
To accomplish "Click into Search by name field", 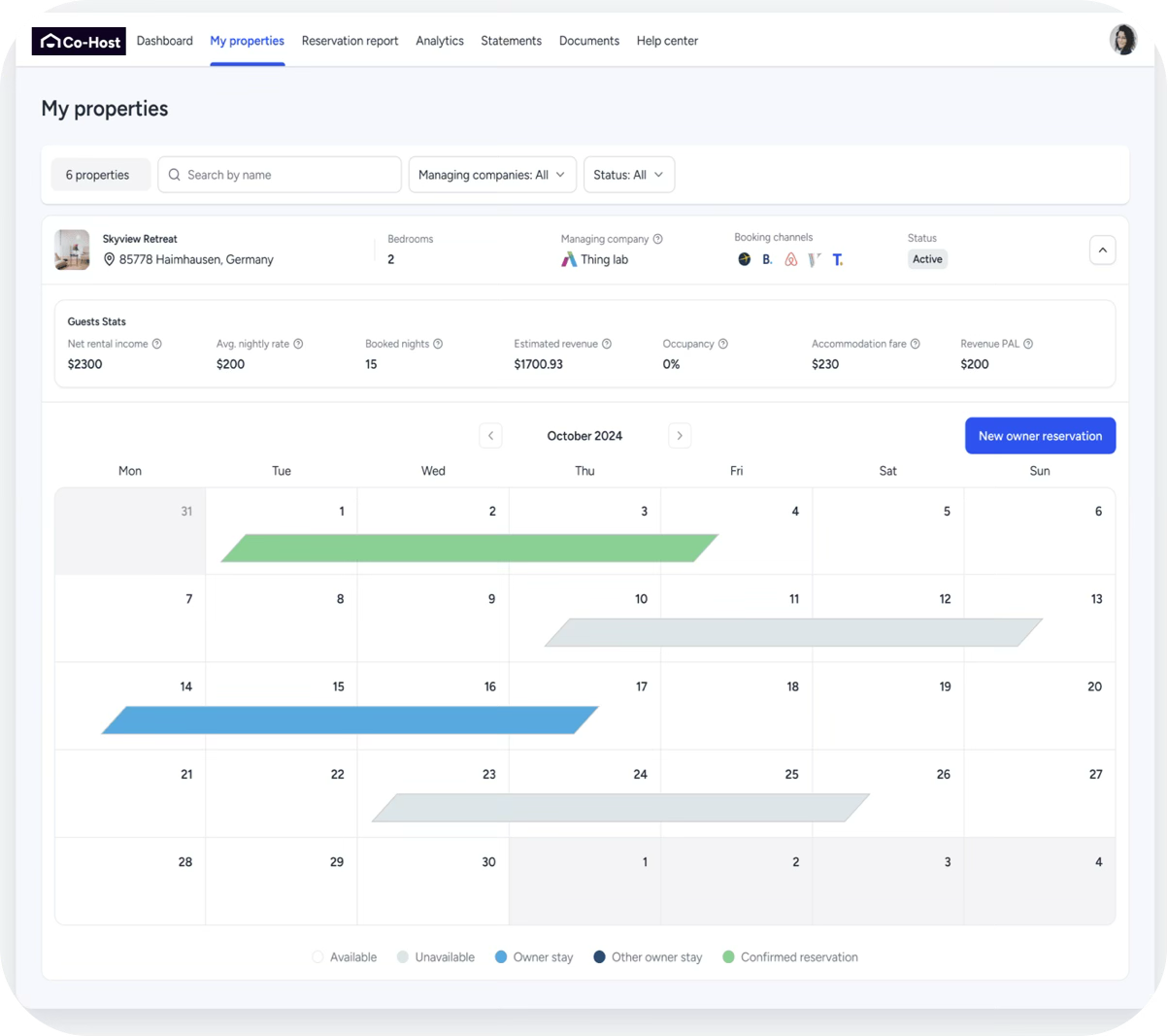I will click(280, 175).
